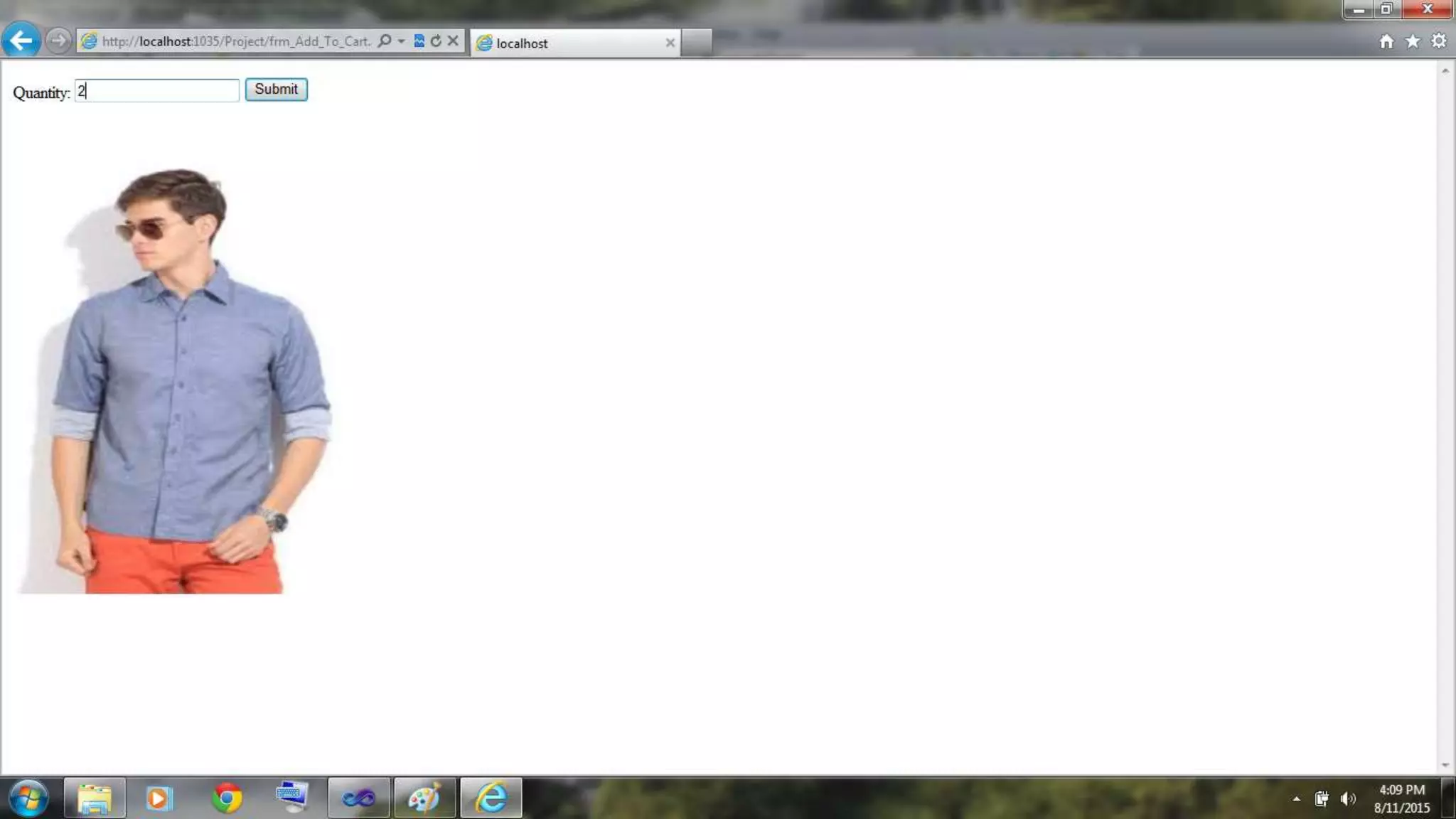Open the volume speaker icon in tray

coord(1348,799)
